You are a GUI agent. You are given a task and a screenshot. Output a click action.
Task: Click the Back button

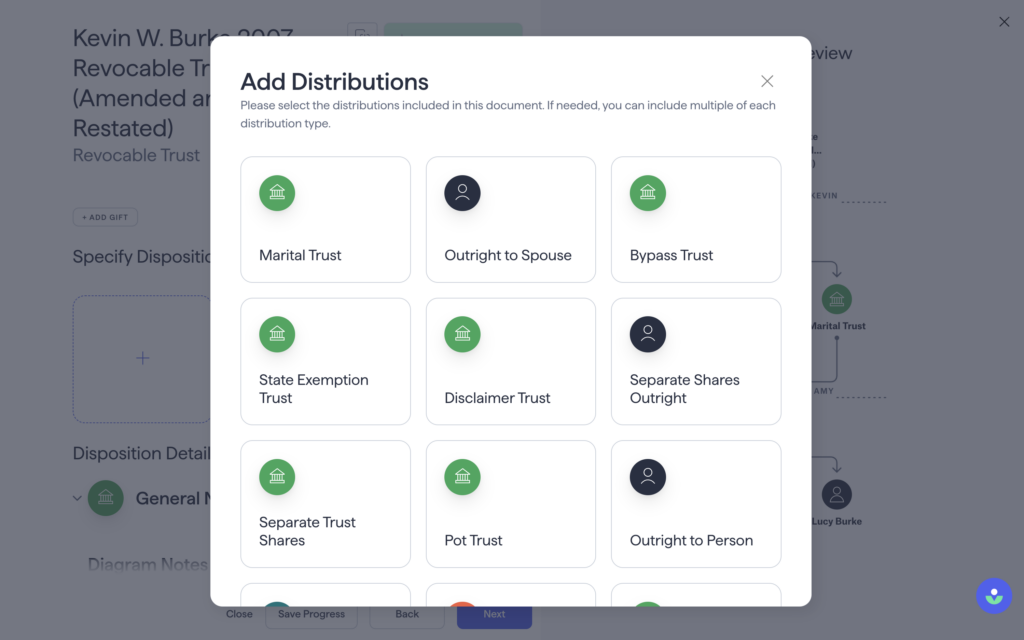(x=407, y=615)
